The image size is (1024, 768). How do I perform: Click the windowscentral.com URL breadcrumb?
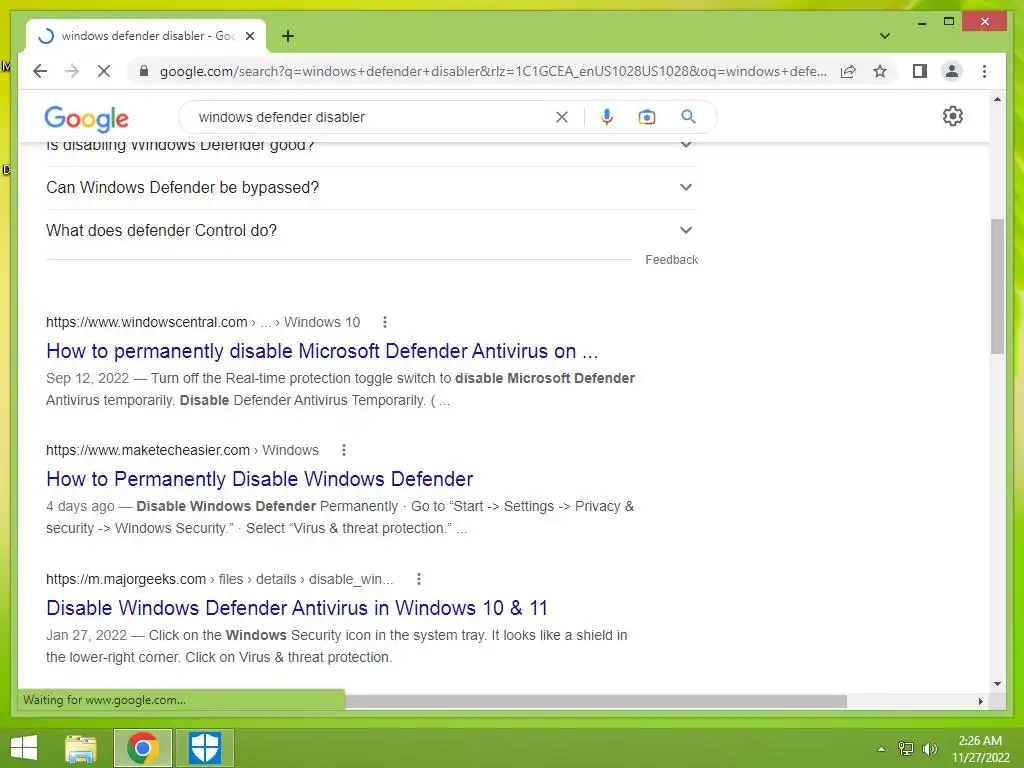point(202,322)
